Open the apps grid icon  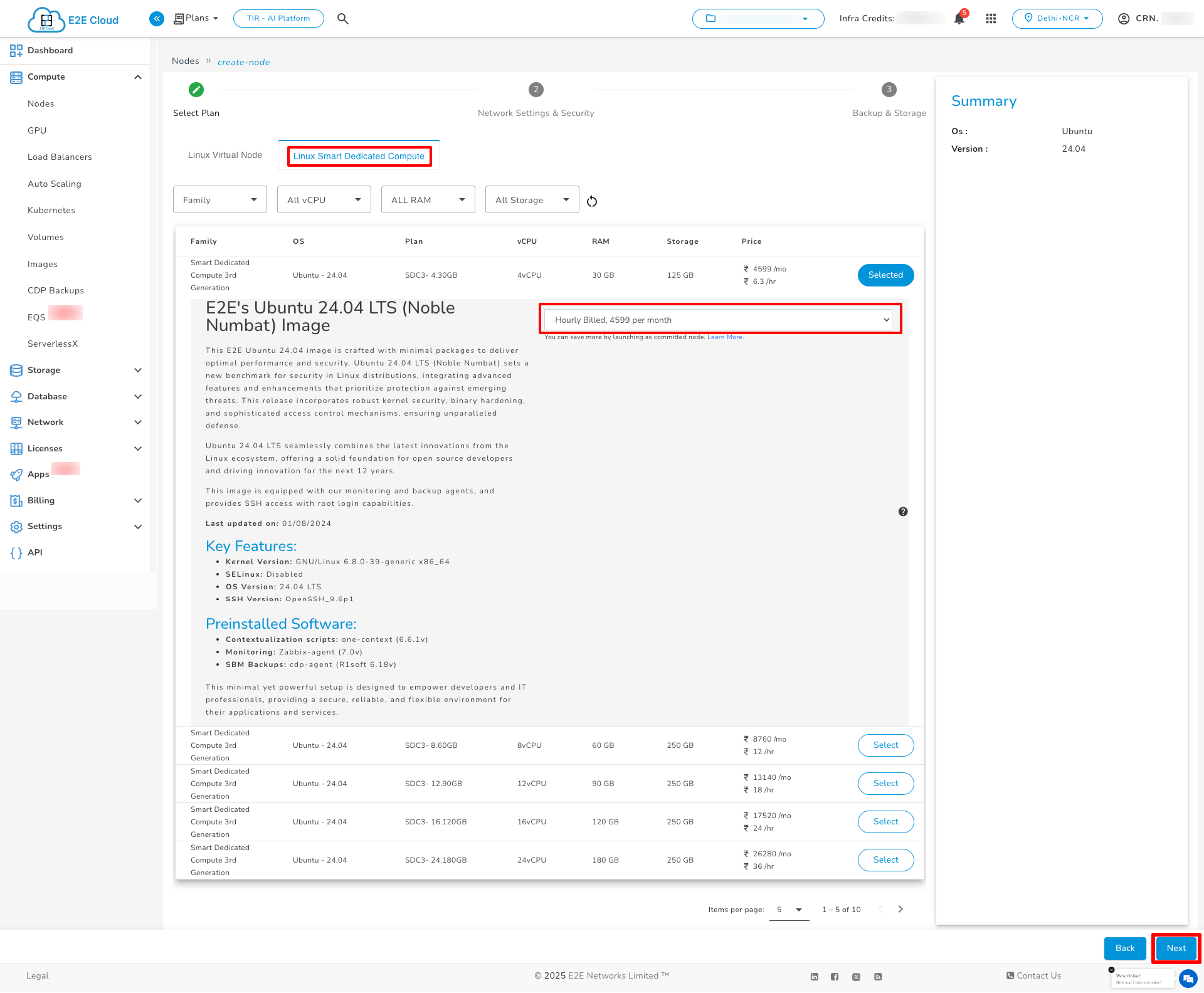(991, 19)
